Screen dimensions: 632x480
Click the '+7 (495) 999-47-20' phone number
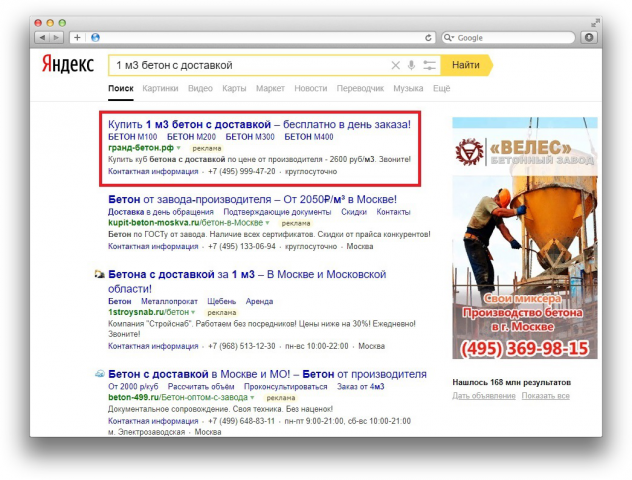click(x=241, y=171)
